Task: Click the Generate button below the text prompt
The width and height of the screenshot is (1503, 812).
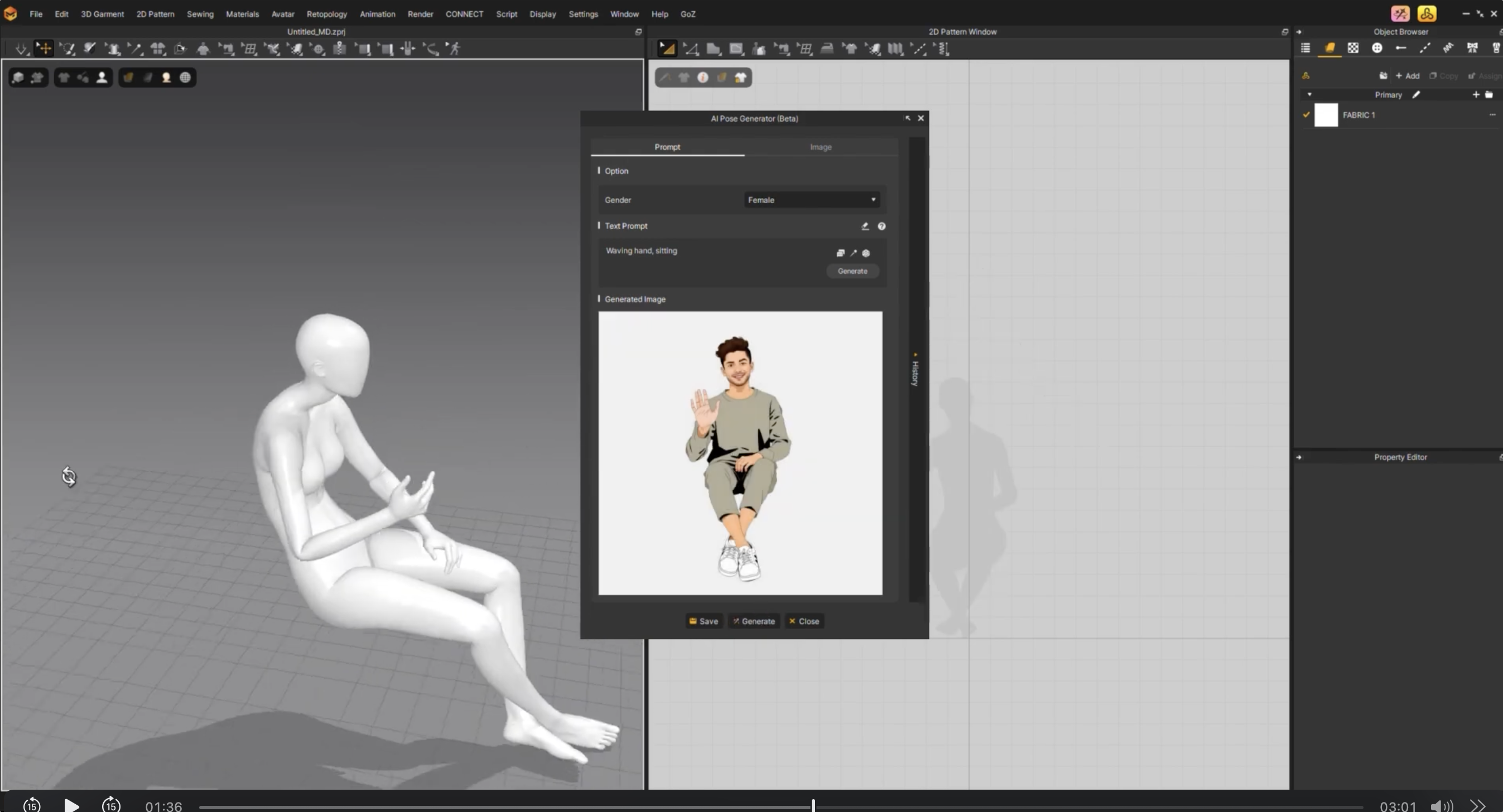Action: tap(852, 270)
